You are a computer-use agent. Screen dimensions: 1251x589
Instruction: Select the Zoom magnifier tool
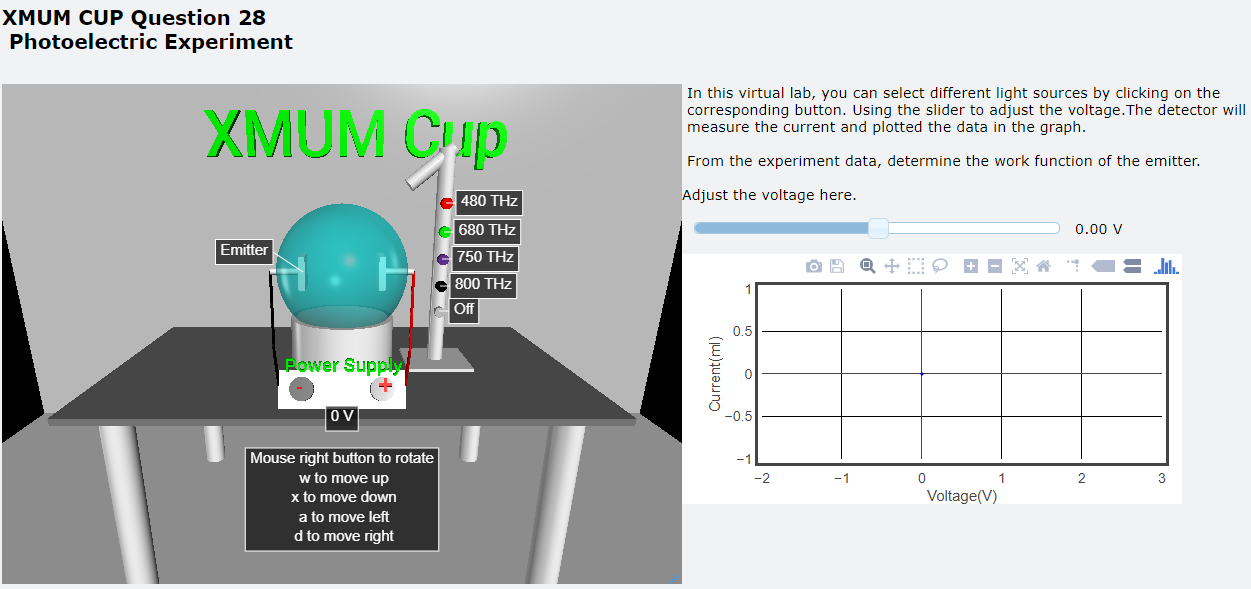point(868,266)
